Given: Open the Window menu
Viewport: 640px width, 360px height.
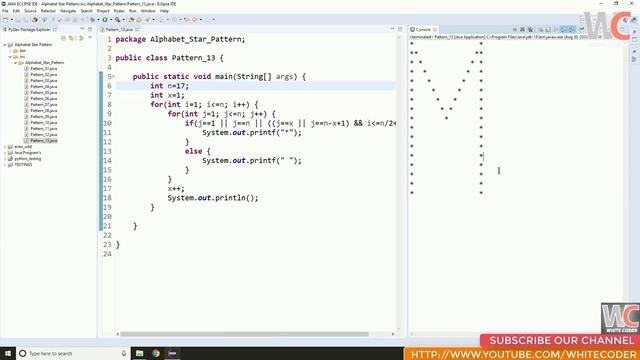Looking at the screenshot, I should (x=148, y=11).
